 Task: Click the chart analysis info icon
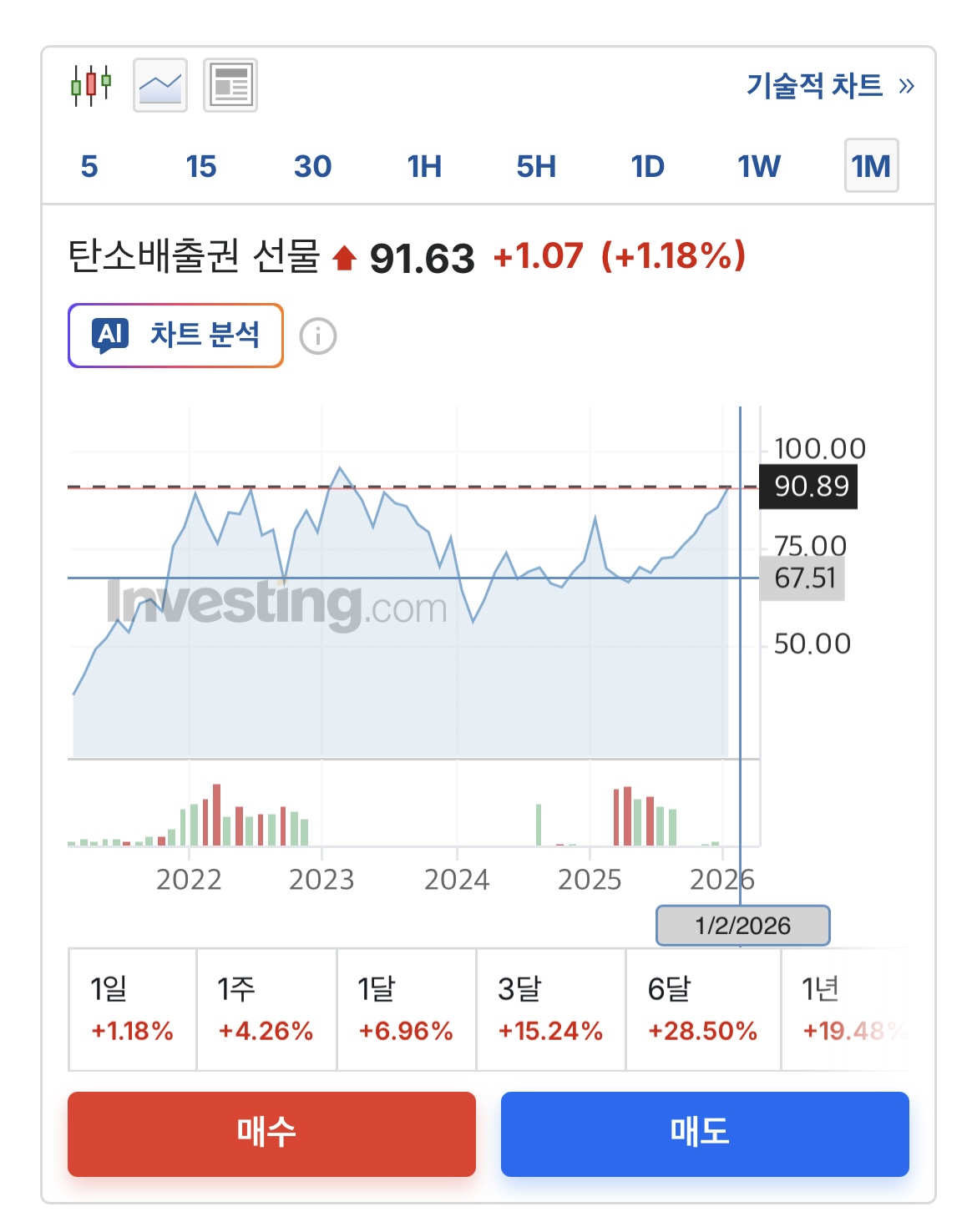click(x=318, y=336)
